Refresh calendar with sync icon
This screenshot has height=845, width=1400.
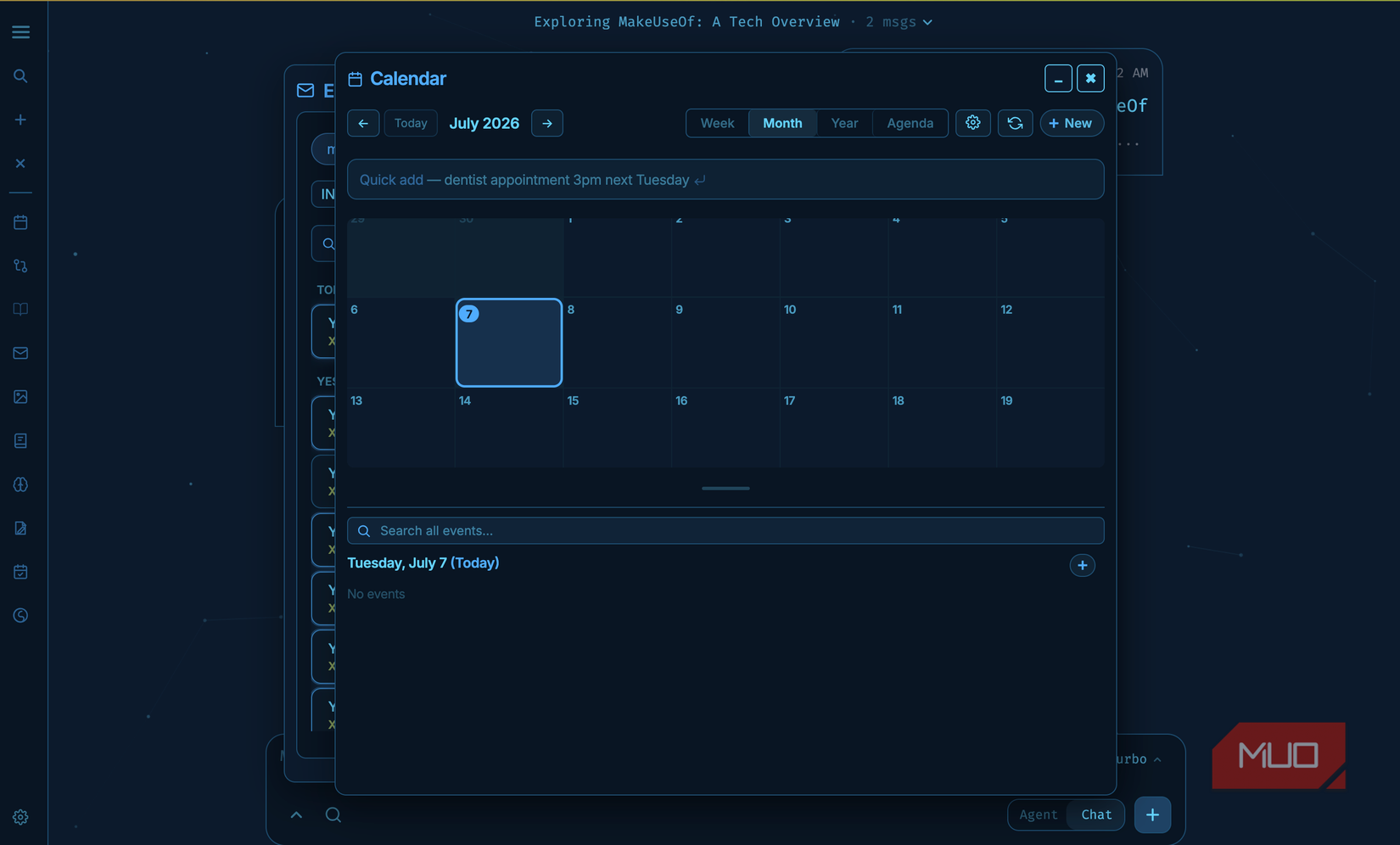click(x=1015, y=123)
